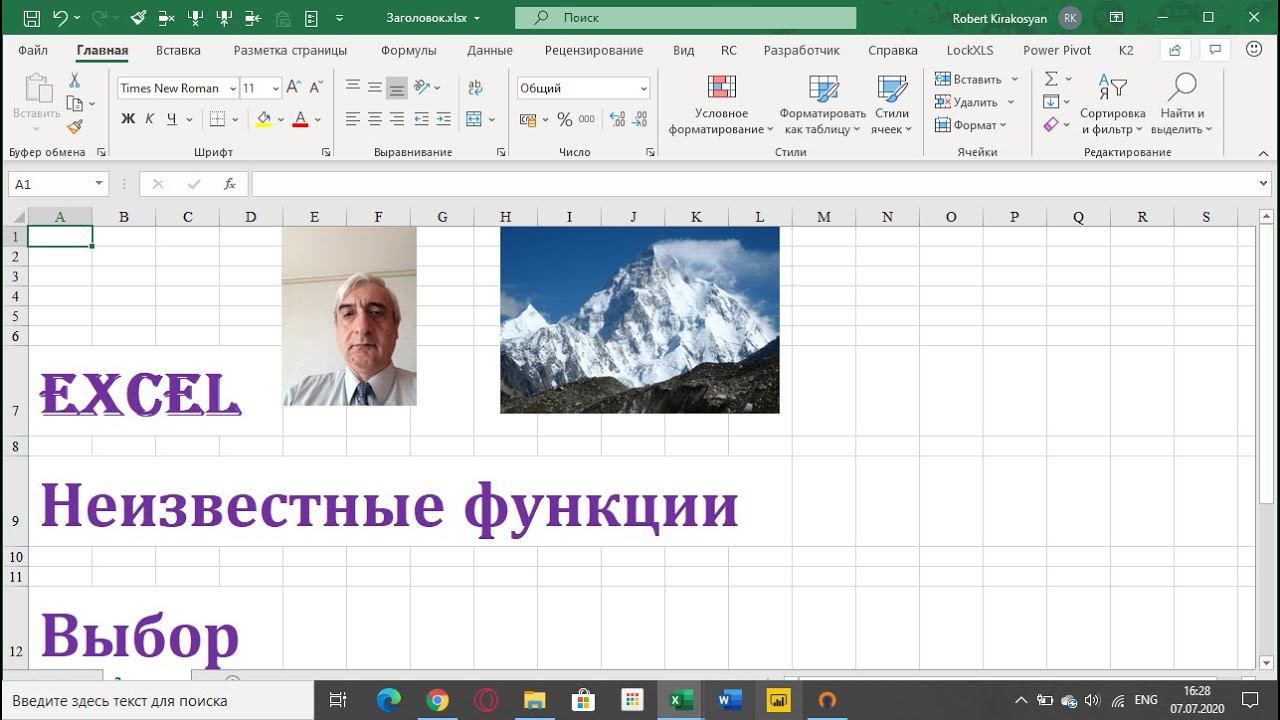Click the Format Painter brush icon

click(74, 126)
